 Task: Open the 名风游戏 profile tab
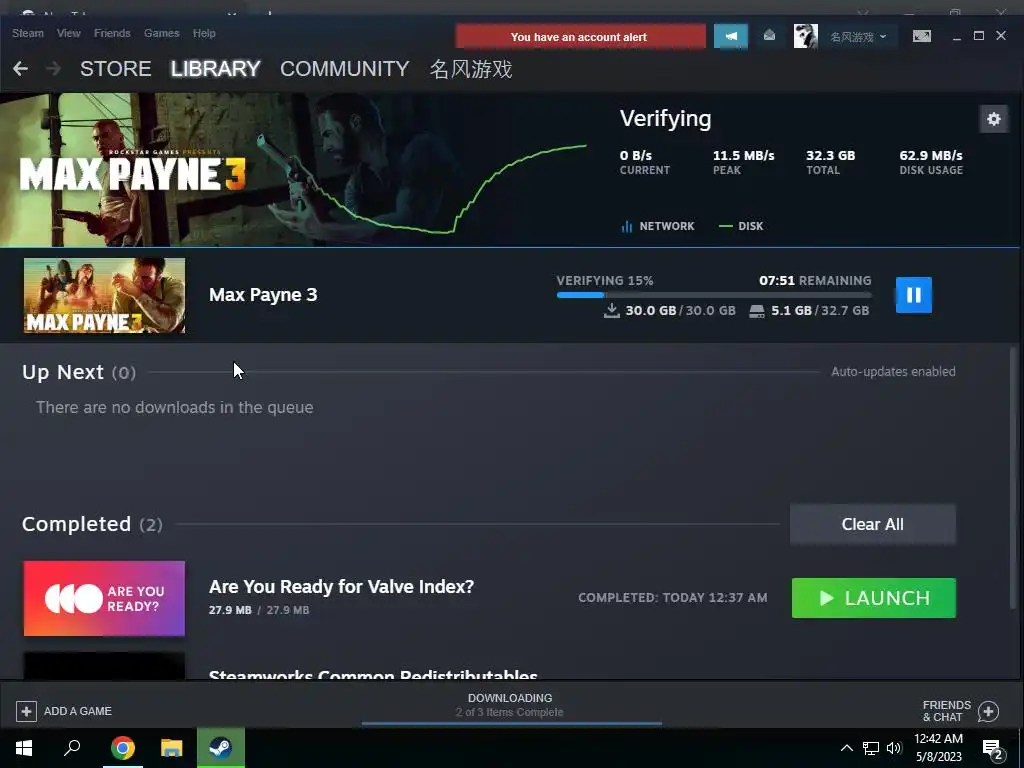pyautogui.click(x=471, y=69)
